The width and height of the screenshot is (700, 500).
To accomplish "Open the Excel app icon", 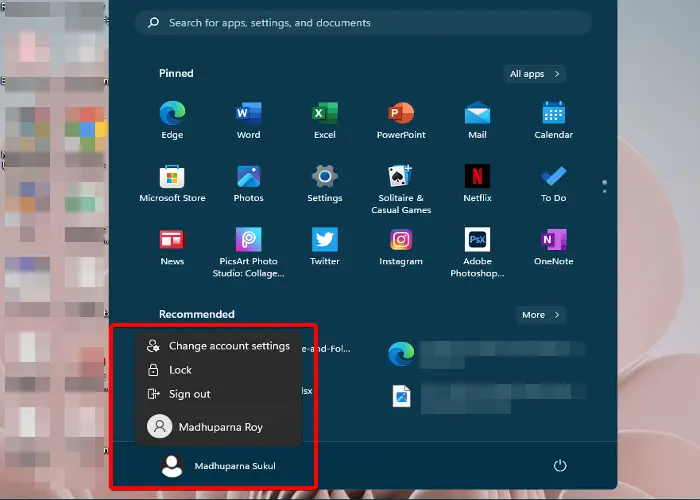I will [325, 120].
